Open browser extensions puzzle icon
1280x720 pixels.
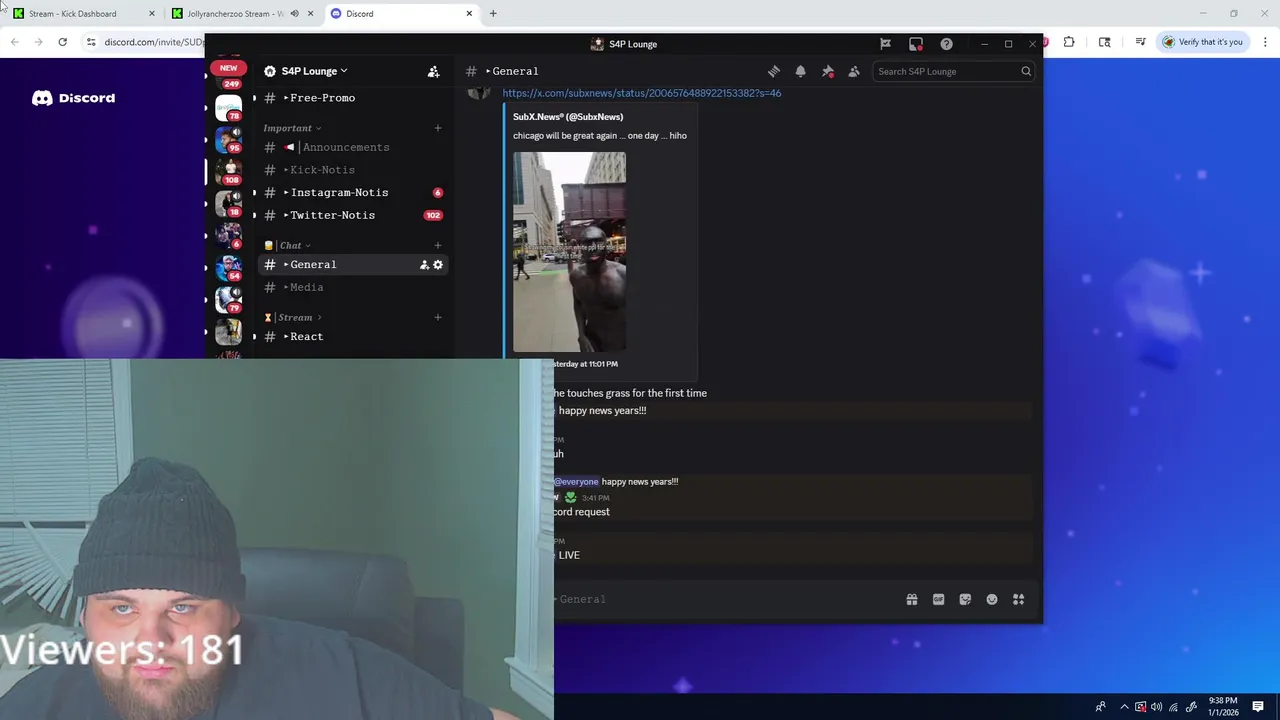coord(1069,42)
